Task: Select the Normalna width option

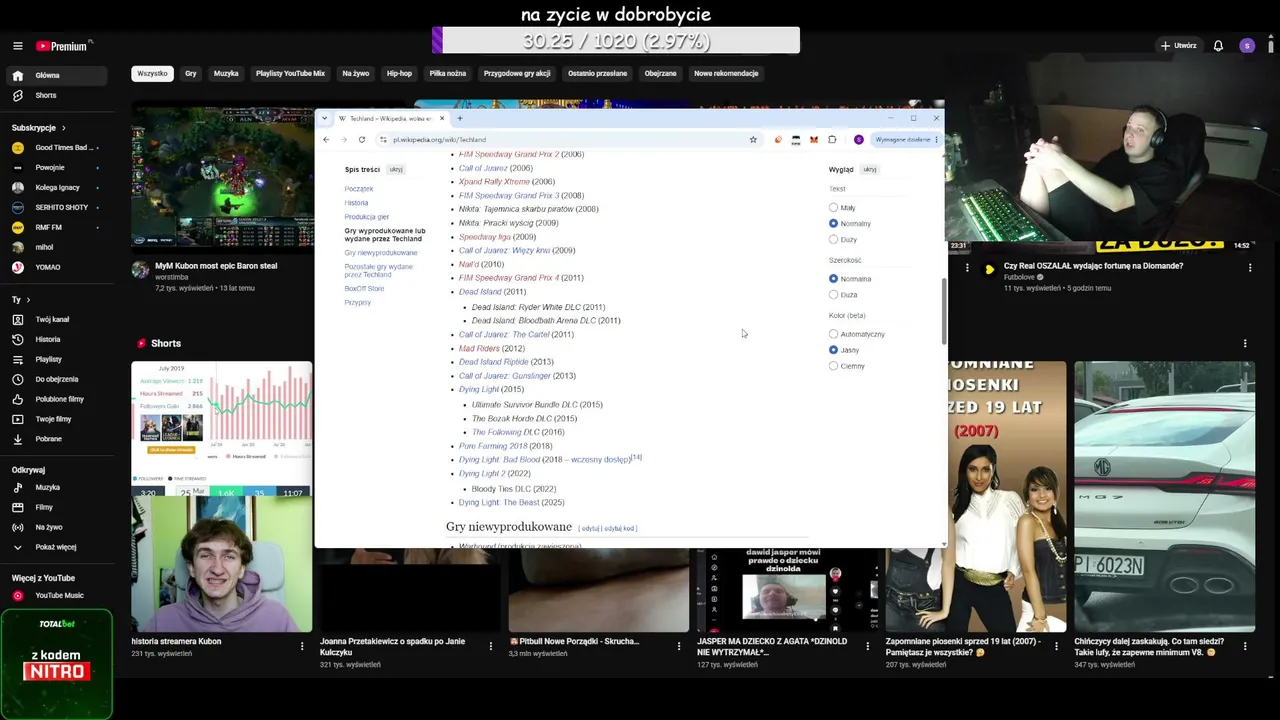Action: coord(833,279)
